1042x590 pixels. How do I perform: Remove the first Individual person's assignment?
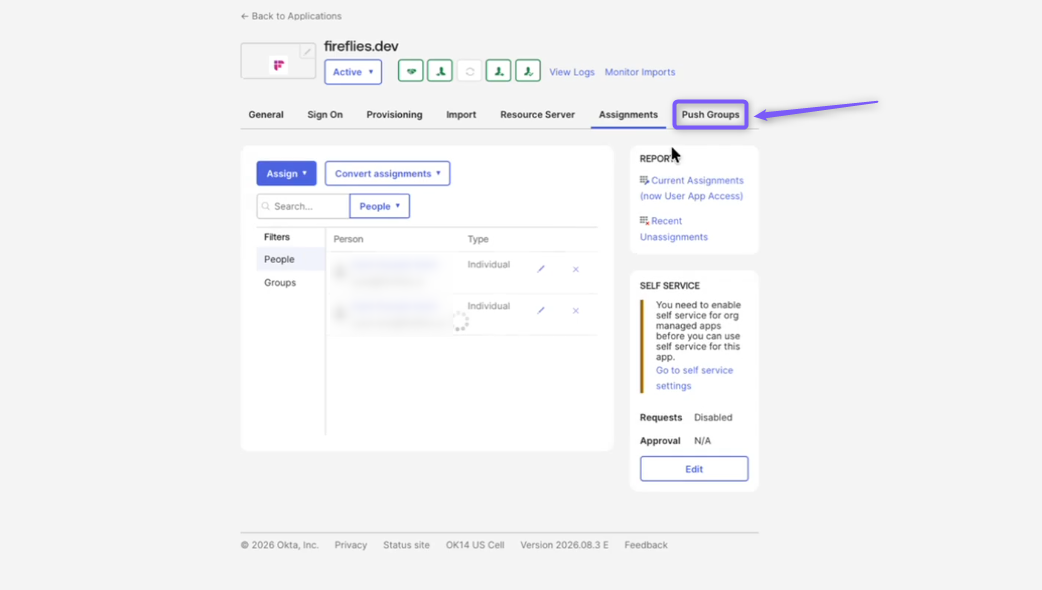pos(575,269)
